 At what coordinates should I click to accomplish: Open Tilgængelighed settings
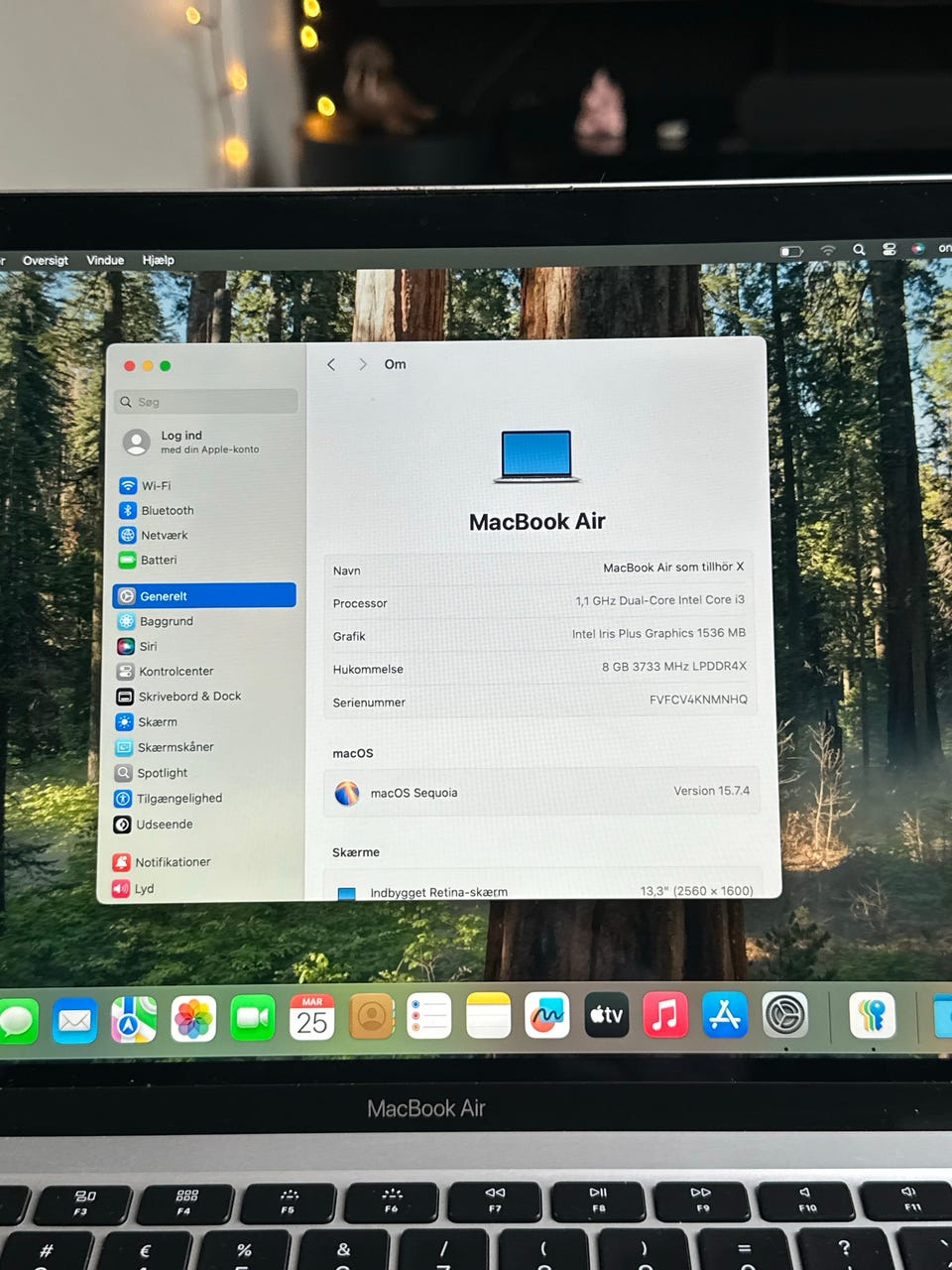click(x=169, y=798)
